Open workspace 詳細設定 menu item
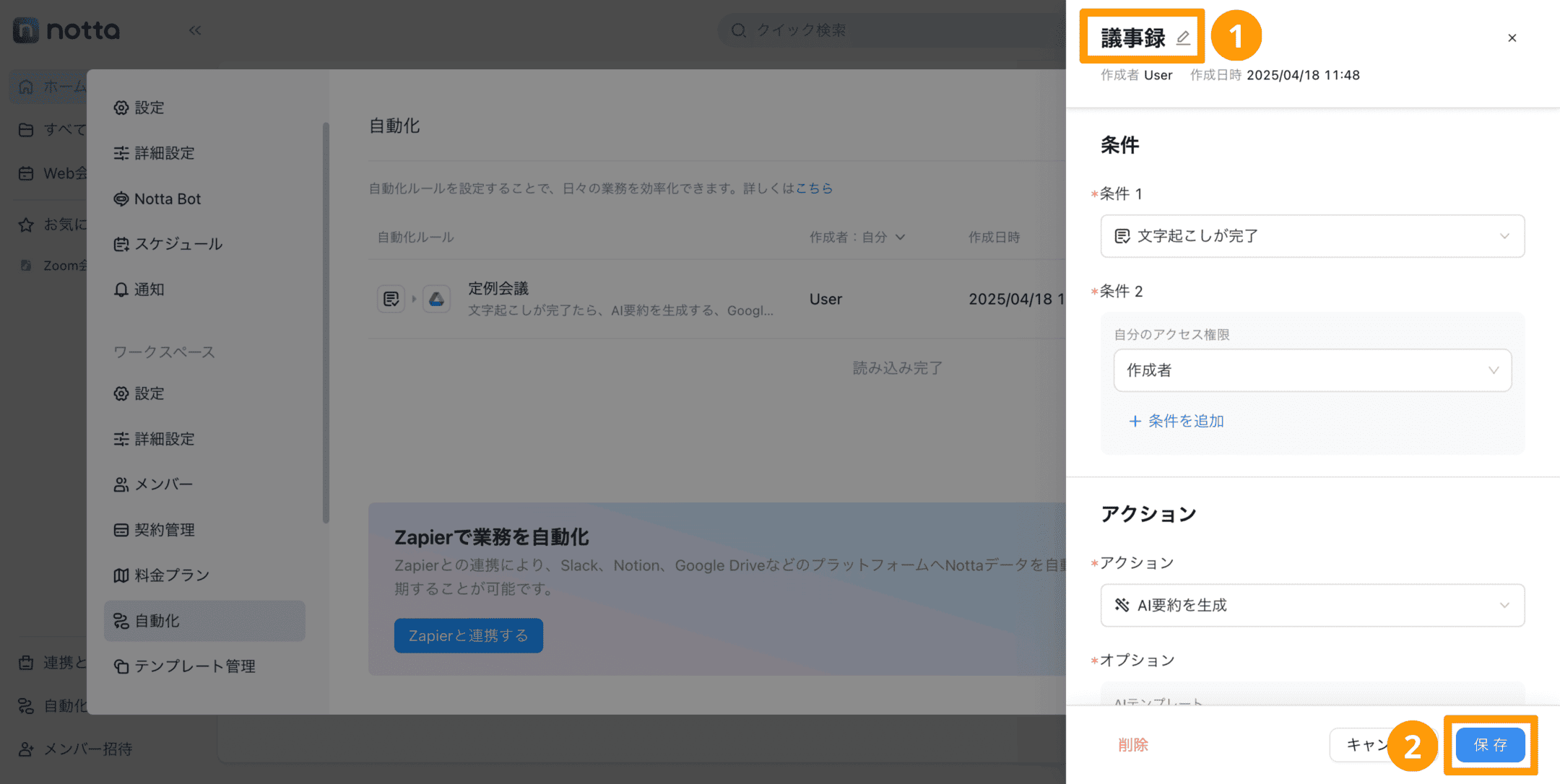The image size is (1560, 784). [204, 439]
